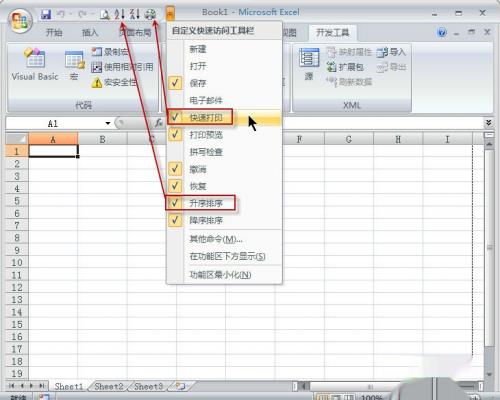Uncheck 快速打印 in the customize menu
The image size is (500, 400).
[224, 117]
